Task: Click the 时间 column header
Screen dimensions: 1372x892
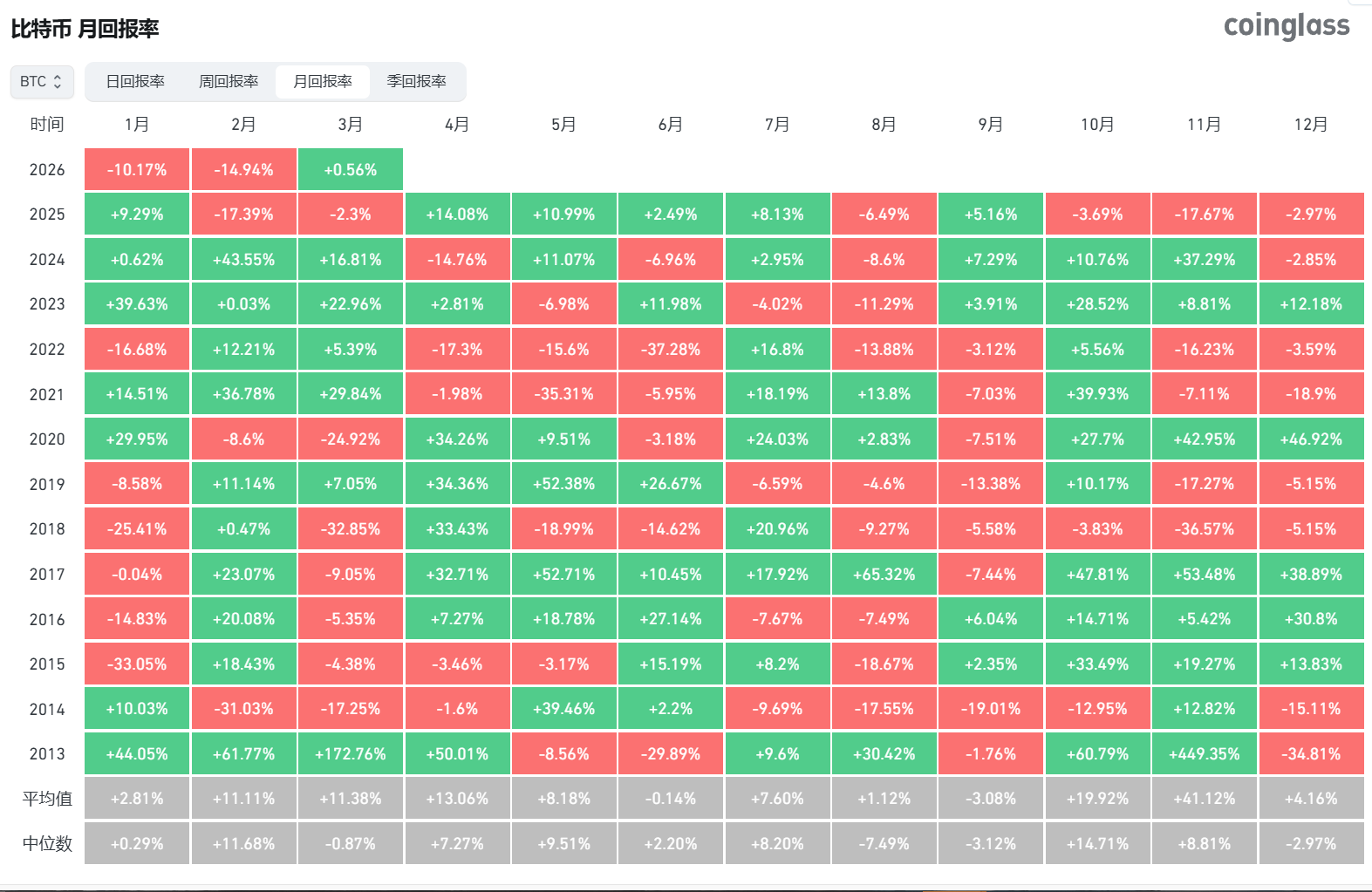Action: click(47, 125)
